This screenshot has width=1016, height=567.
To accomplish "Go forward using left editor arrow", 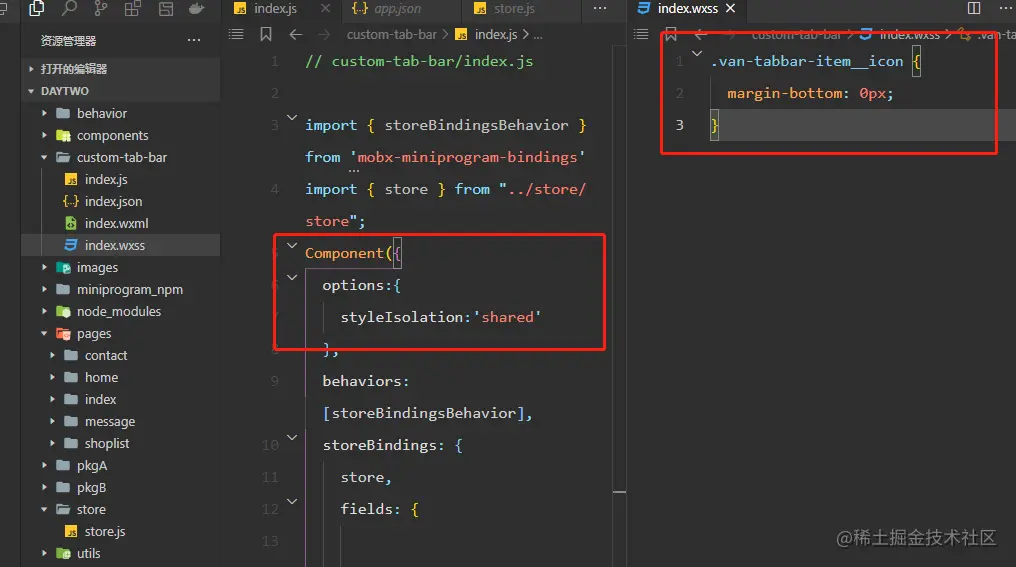I will click(324, 34).
